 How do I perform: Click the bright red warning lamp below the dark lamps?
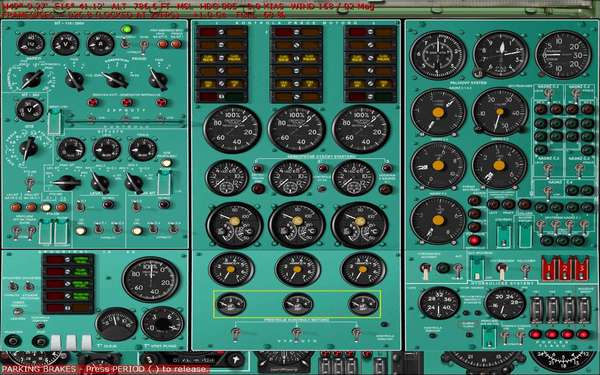[474, 240]
